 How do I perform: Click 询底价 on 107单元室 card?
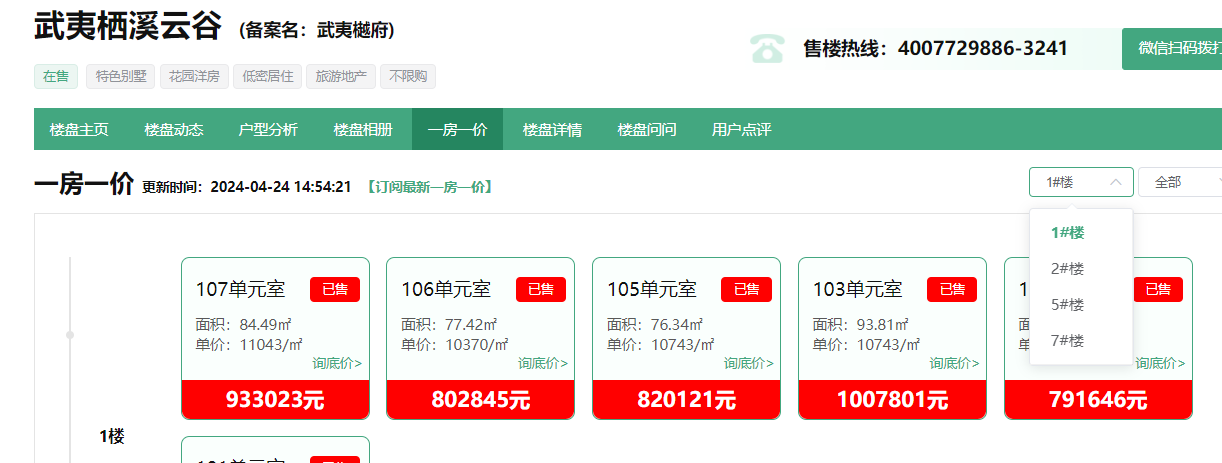pos(337,364)
